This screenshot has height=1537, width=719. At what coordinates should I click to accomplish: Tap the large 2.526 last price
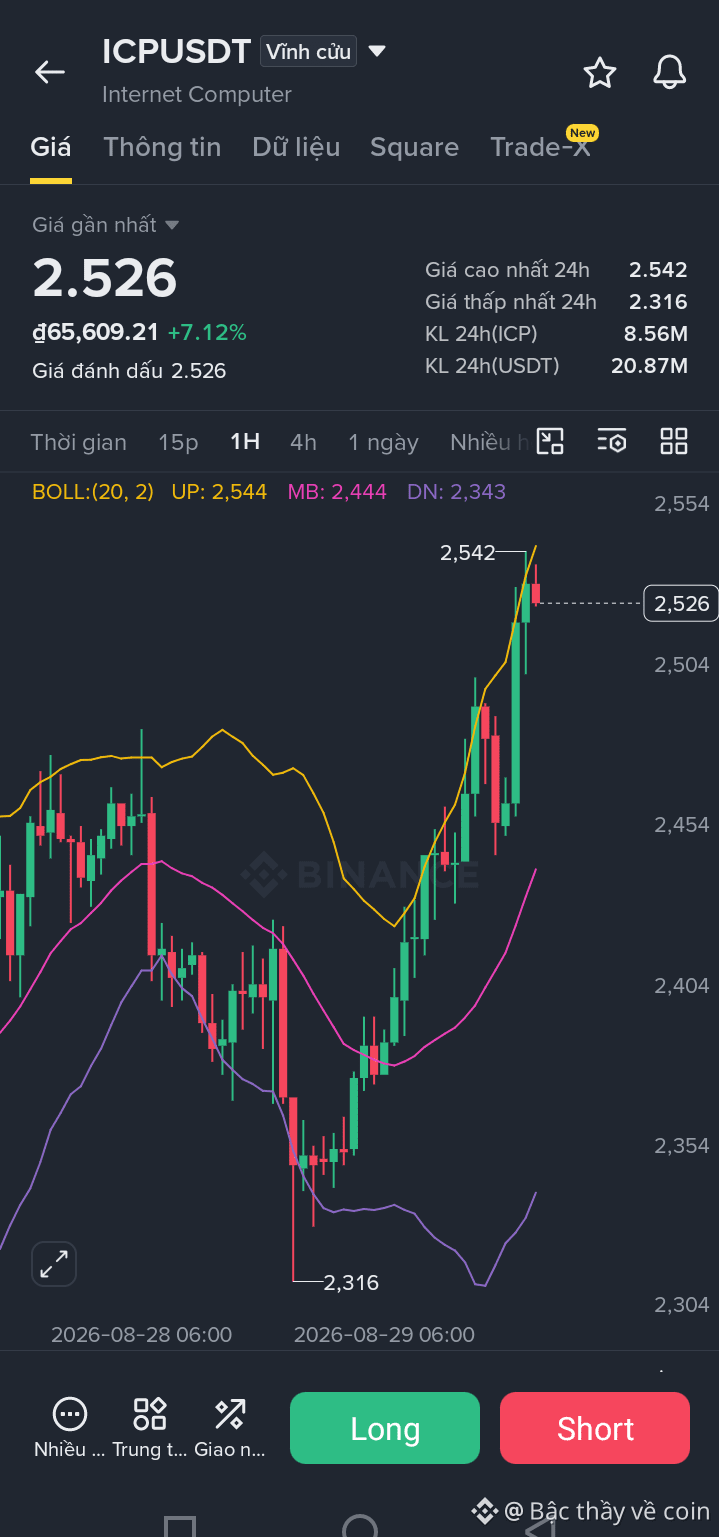pyautogui.click(x=105, y=278)
